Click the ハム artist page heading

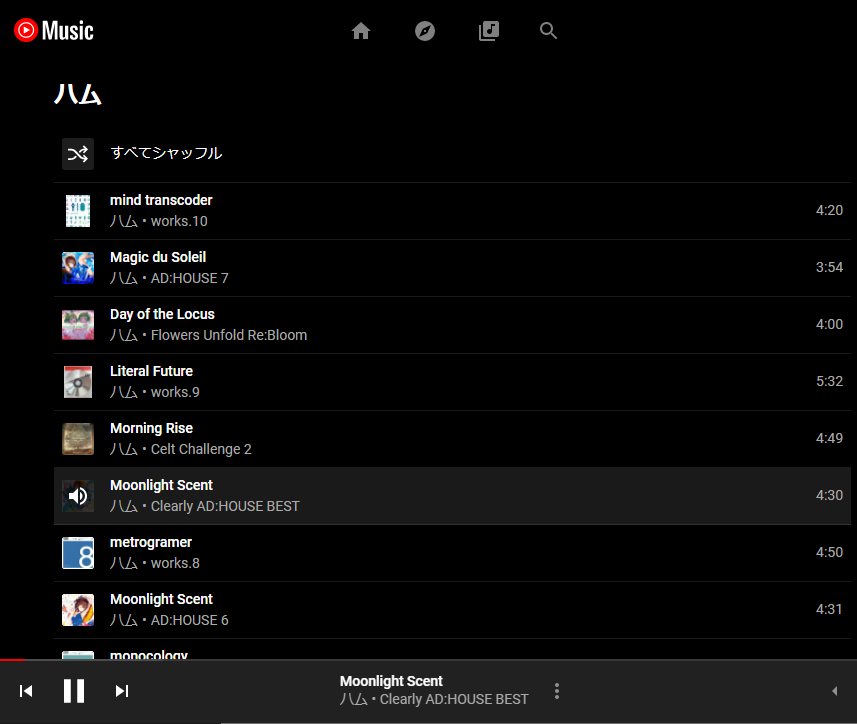78,94
